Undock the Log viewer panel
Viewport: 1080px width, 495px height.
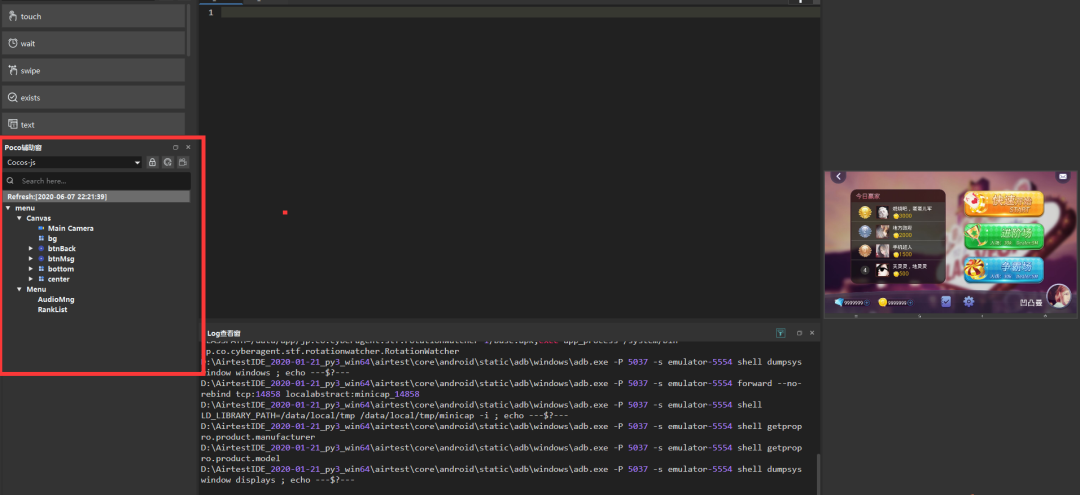pyautogui.click(x=800, y=333)
